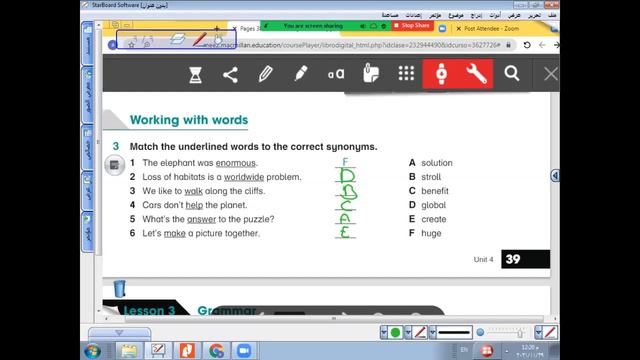Viewport: 640px width, 360px height.
Task: Switch to the Post Attendee - Zoom tab
Action: pyautogui.click(x=491, y=29)
